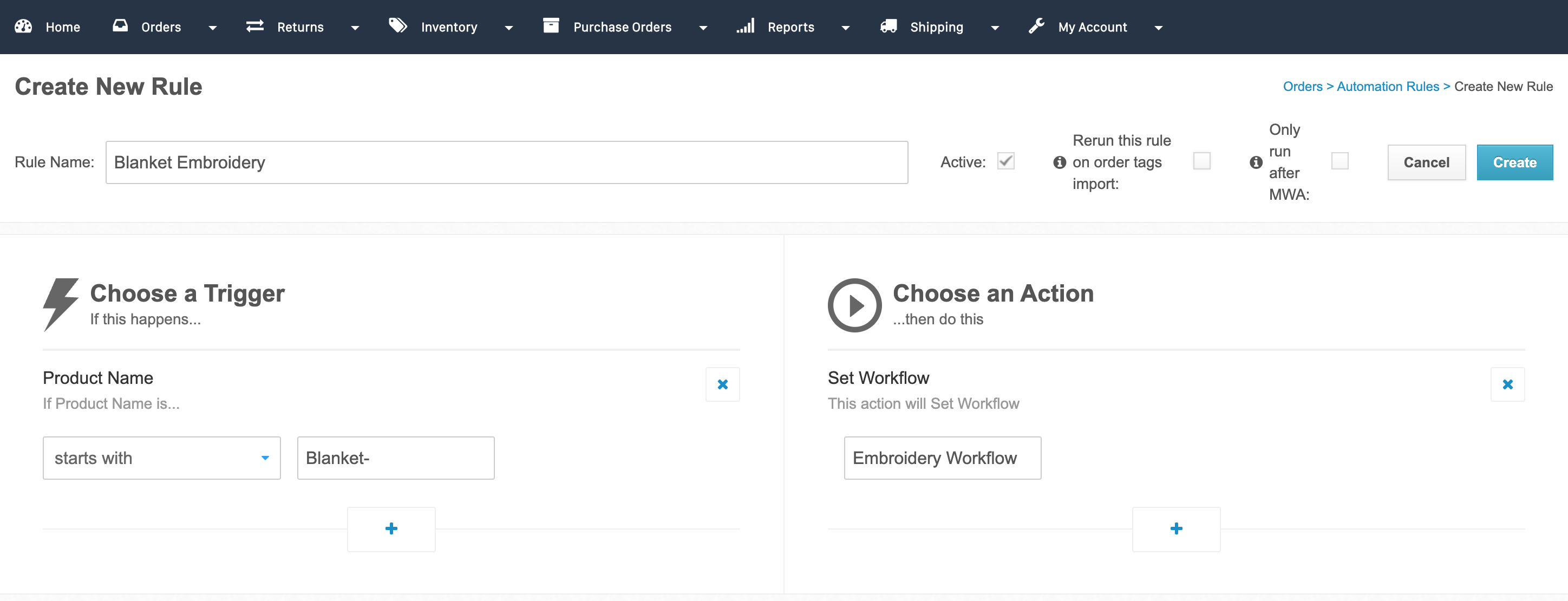Expand the Purchase Orders menu arrow
The width and height of the screenshot is (1568, 601).
(703, 28)
